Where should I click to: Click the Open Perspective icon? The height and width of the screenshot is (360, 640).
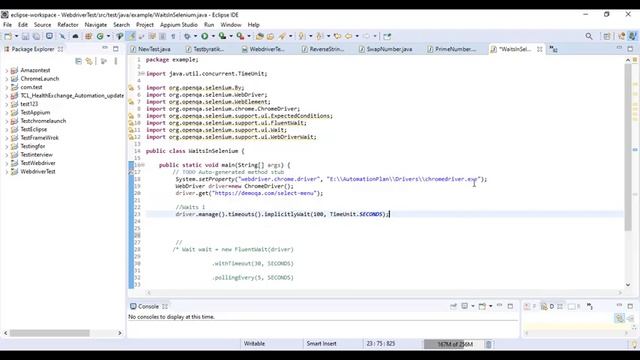click(x=607, y=36)
